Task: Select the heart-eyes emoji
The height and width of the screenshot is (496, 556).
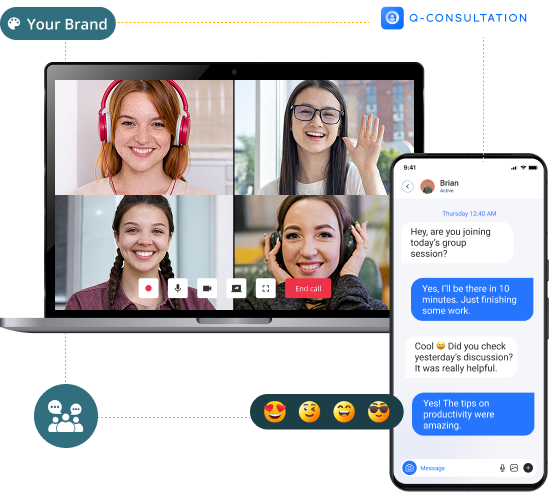Action: point(276,413)
